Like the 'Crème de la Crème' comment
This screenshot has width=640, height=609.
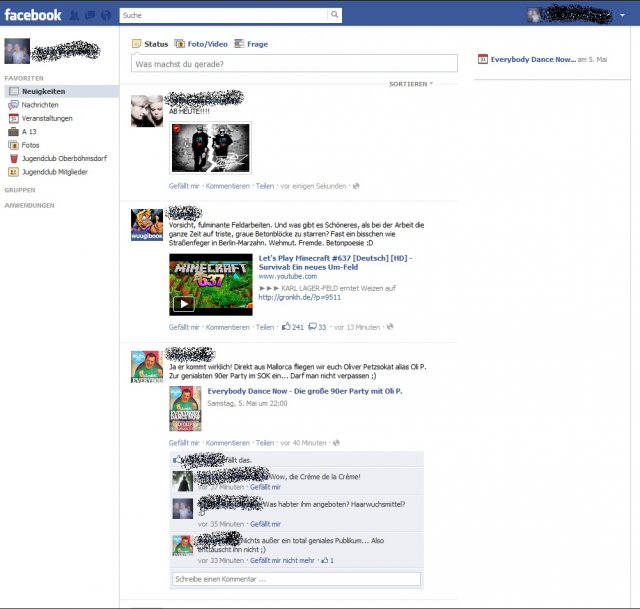(x=265, y=487)
